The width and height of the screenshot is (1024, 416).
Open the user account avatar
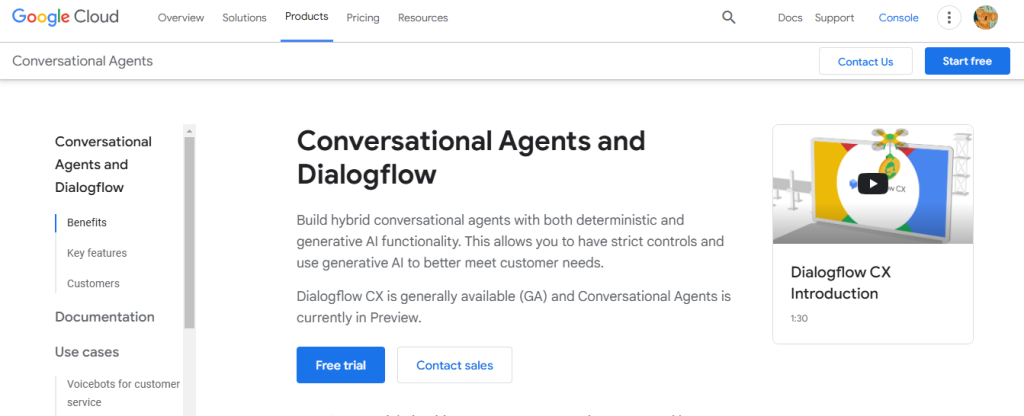tap(985, 18)
